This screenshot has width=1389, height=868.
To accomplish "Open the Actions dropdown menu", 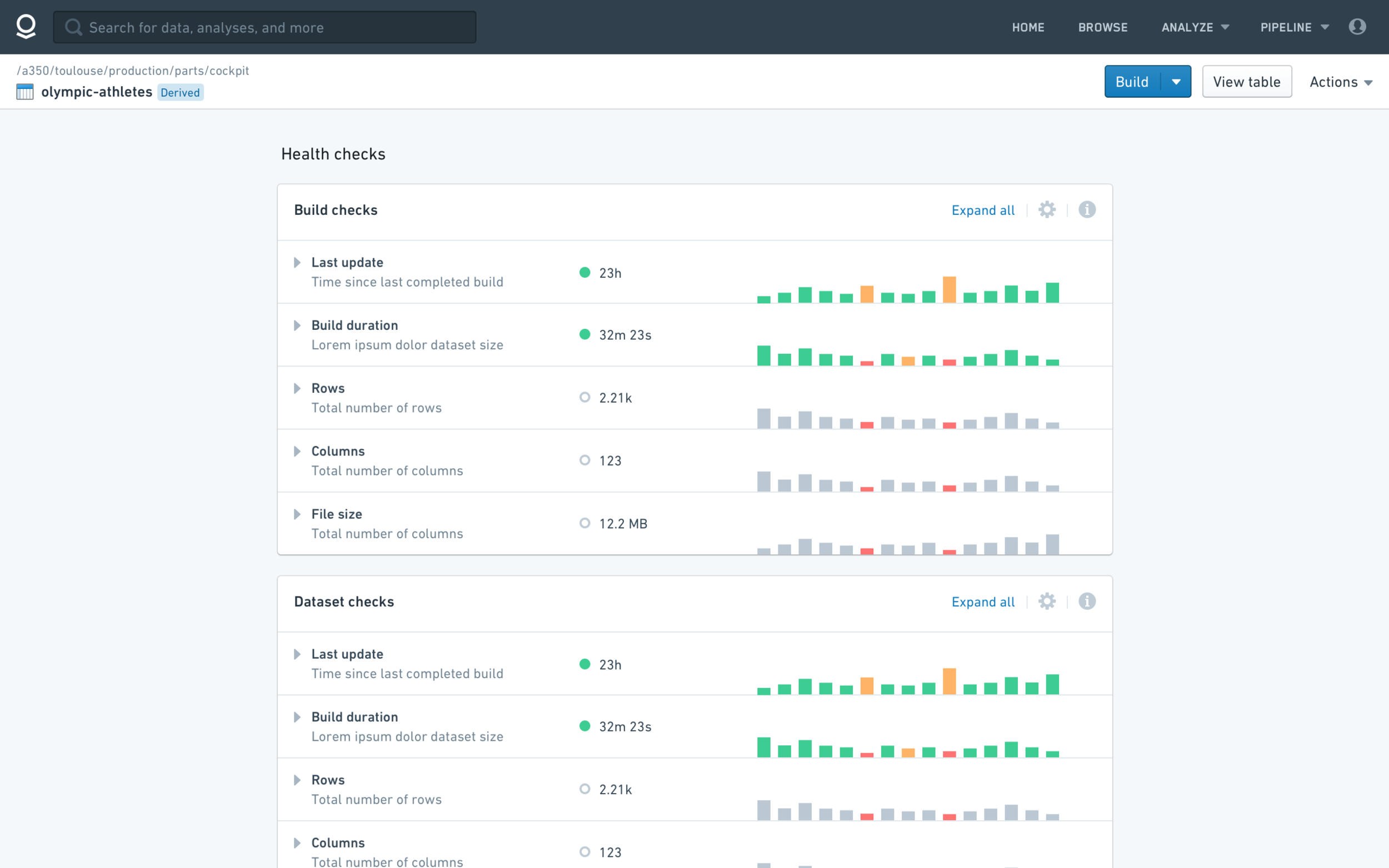I will click(1341, 82).
